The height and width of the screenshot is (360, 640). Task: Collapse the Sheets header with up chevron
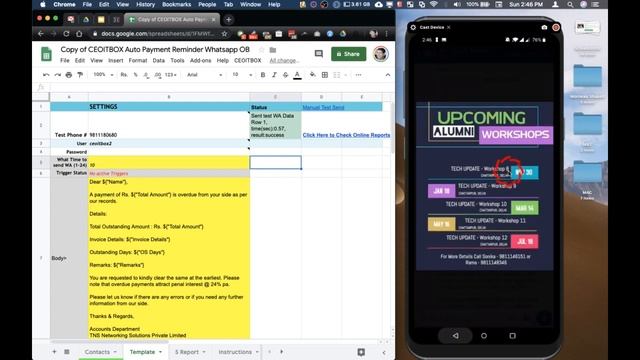click(388, 75)
